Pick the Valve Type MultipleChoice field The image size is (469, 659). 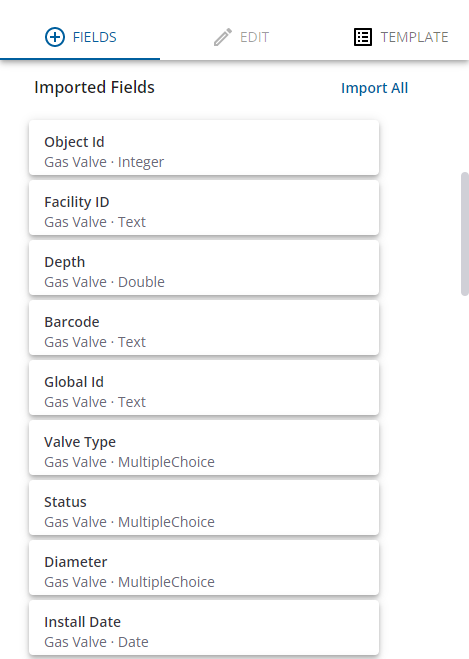coord(204,448)
